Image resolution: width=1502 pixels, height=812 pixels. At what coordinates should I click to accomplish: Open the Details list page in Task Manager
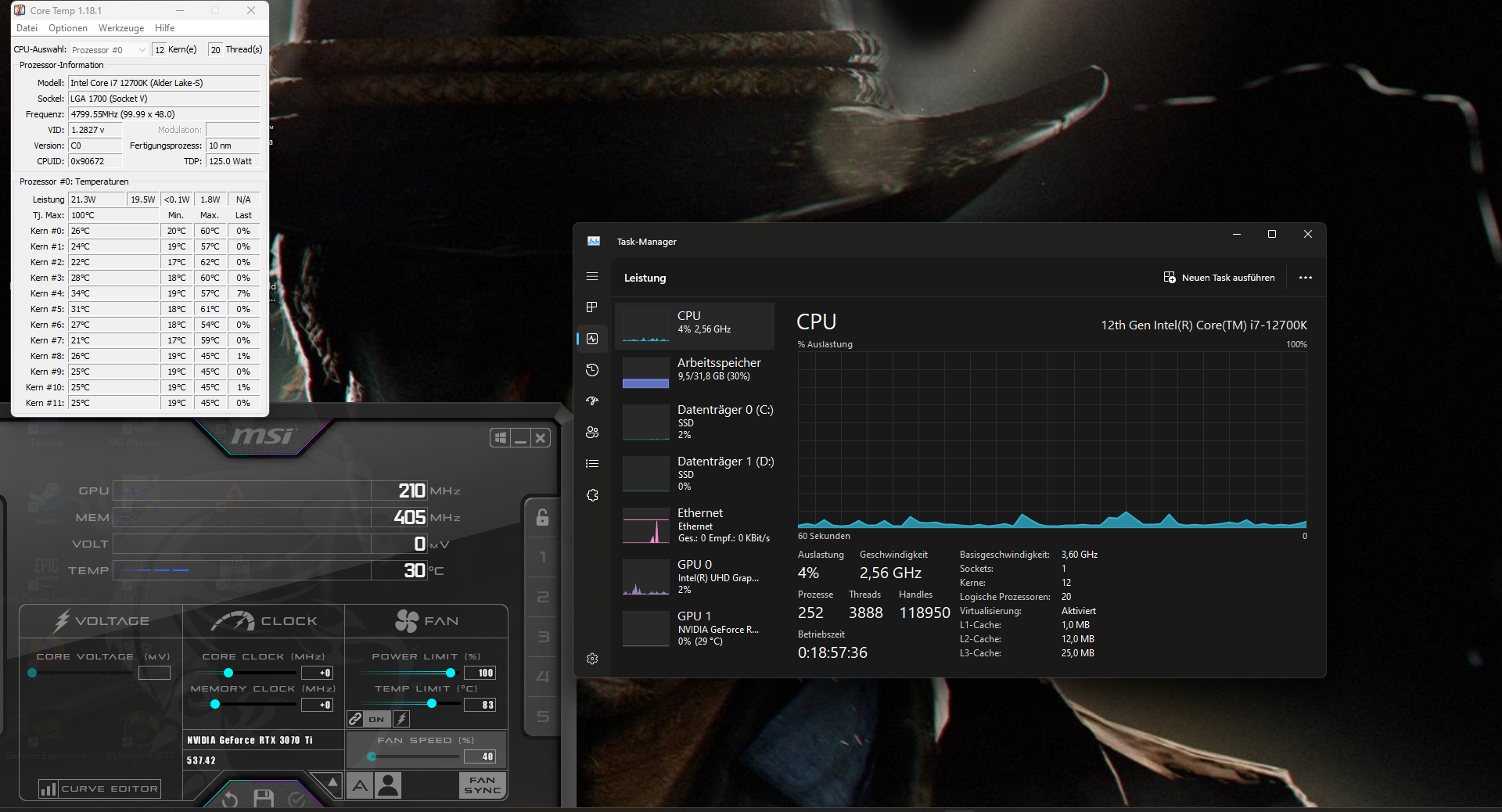[x=592, y=464]
